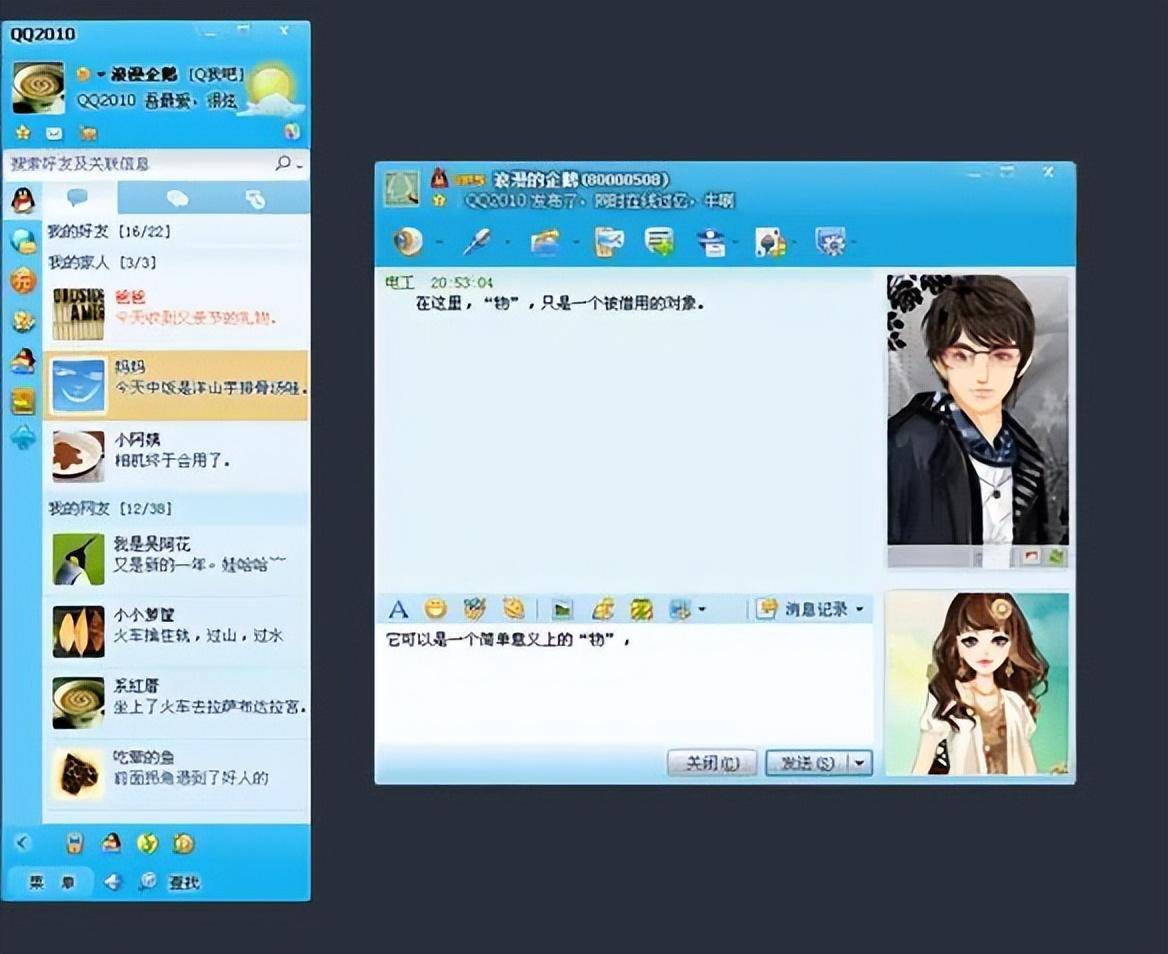Click the 发送(S) send button
Screen dimensions: 1168x954
click(x=807, y=763)
